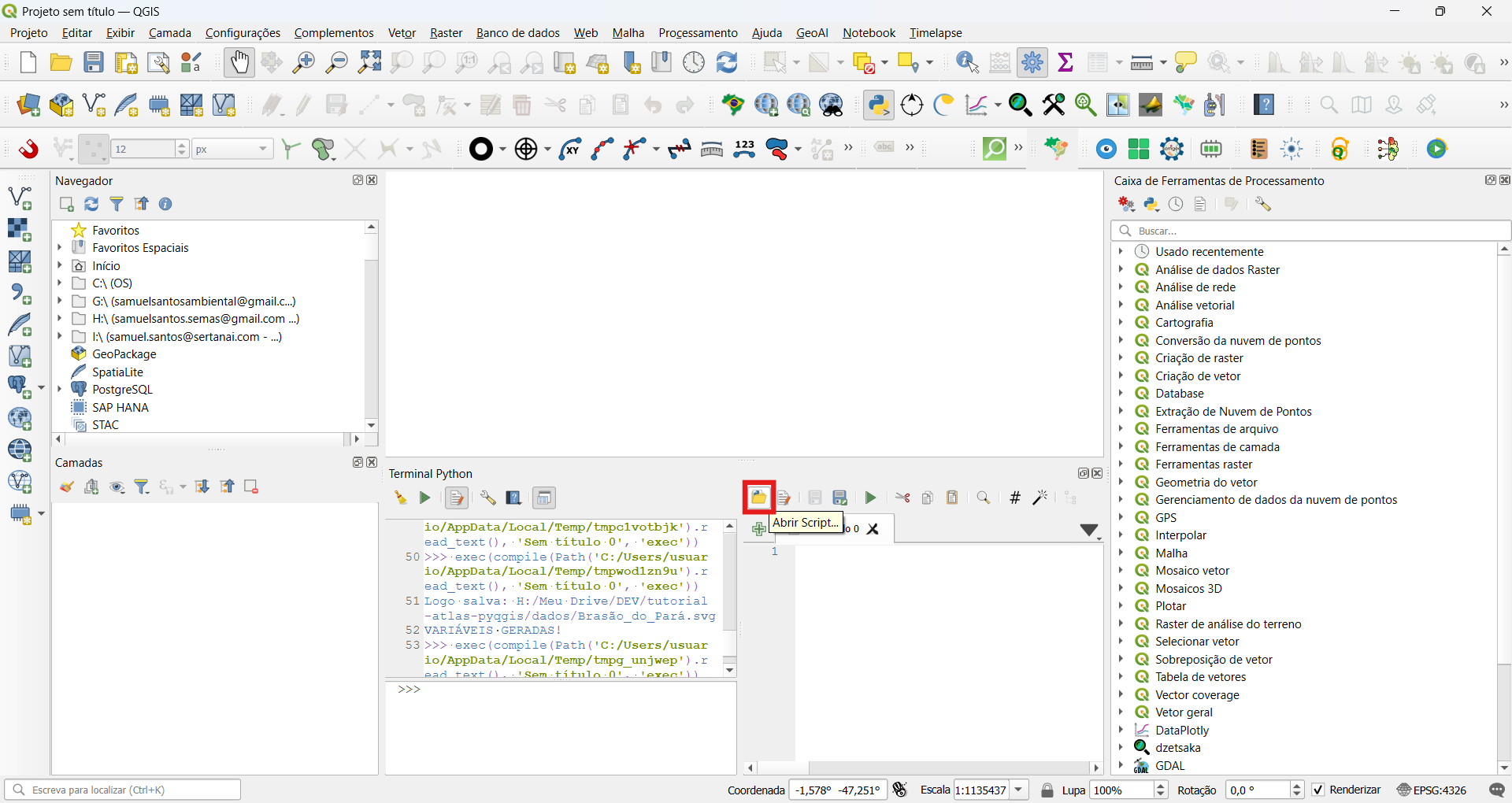Open the Identify Features tool

[x=967, y=62]
